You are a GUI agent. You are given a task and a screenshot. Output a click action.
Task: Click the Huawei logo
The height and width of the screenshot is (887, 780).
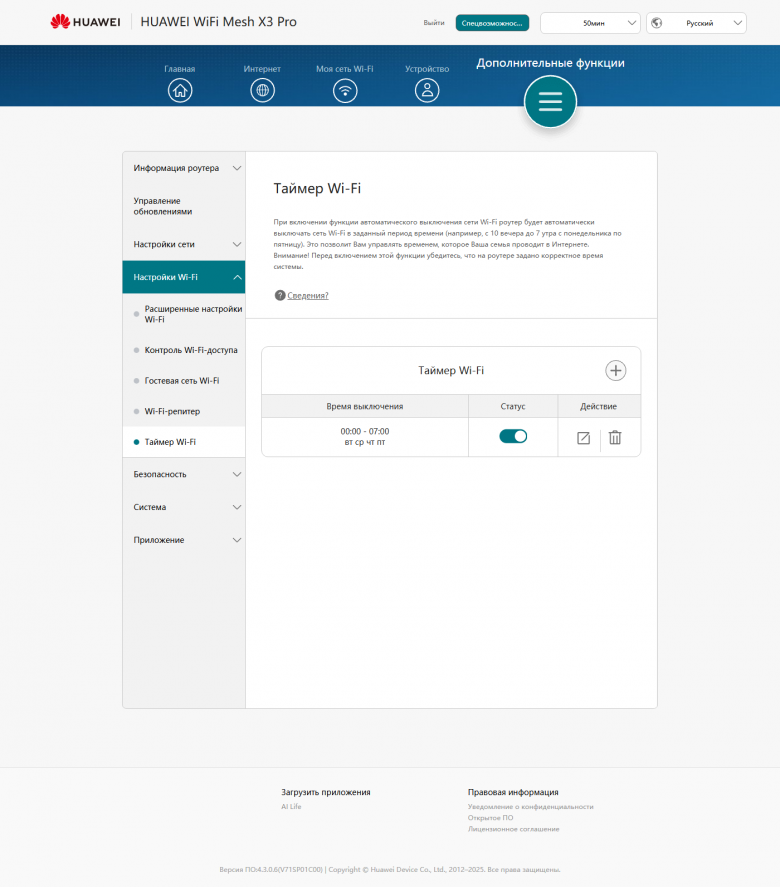(85, 22)
